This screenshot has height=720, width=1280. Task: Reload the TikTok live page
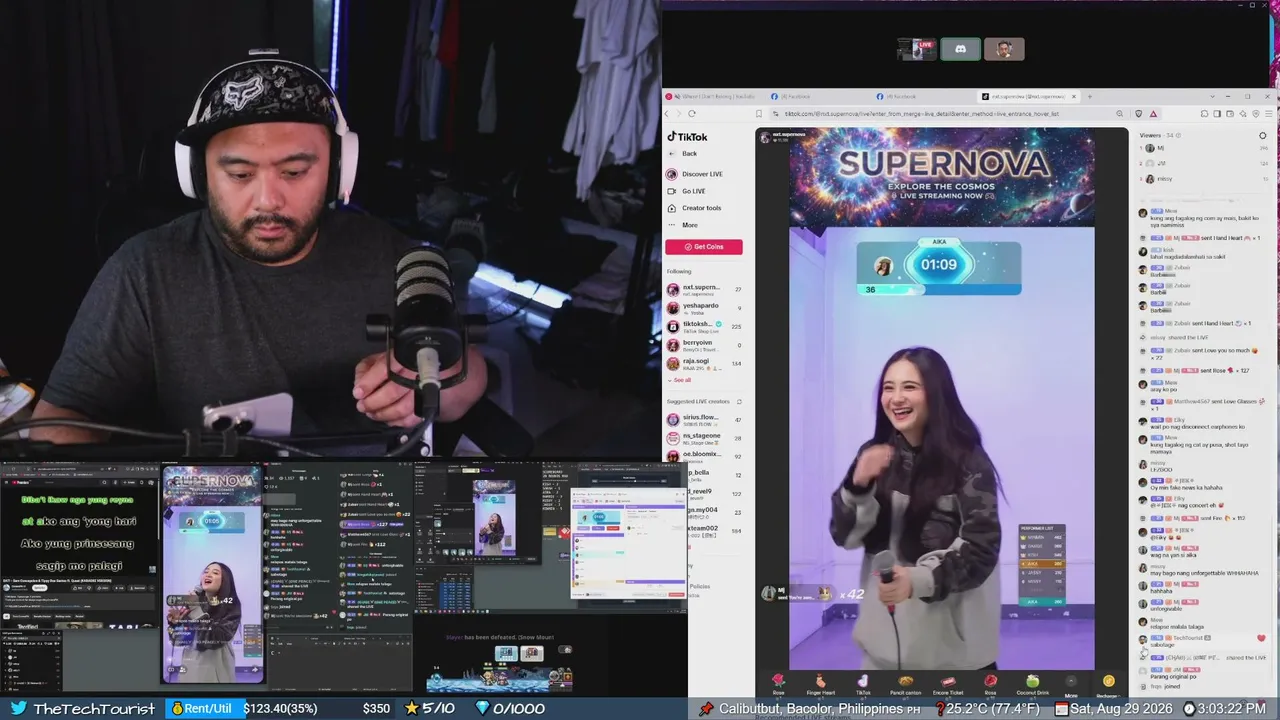pyautogui.click(x=692, y=114)
